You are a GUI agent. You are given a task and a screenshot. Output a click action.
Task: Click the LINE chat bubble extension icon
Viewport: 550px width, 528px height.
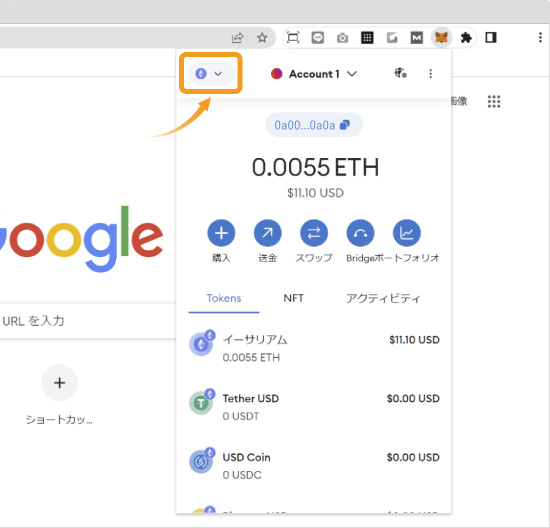pyautogui.click(x=318, y=37)
